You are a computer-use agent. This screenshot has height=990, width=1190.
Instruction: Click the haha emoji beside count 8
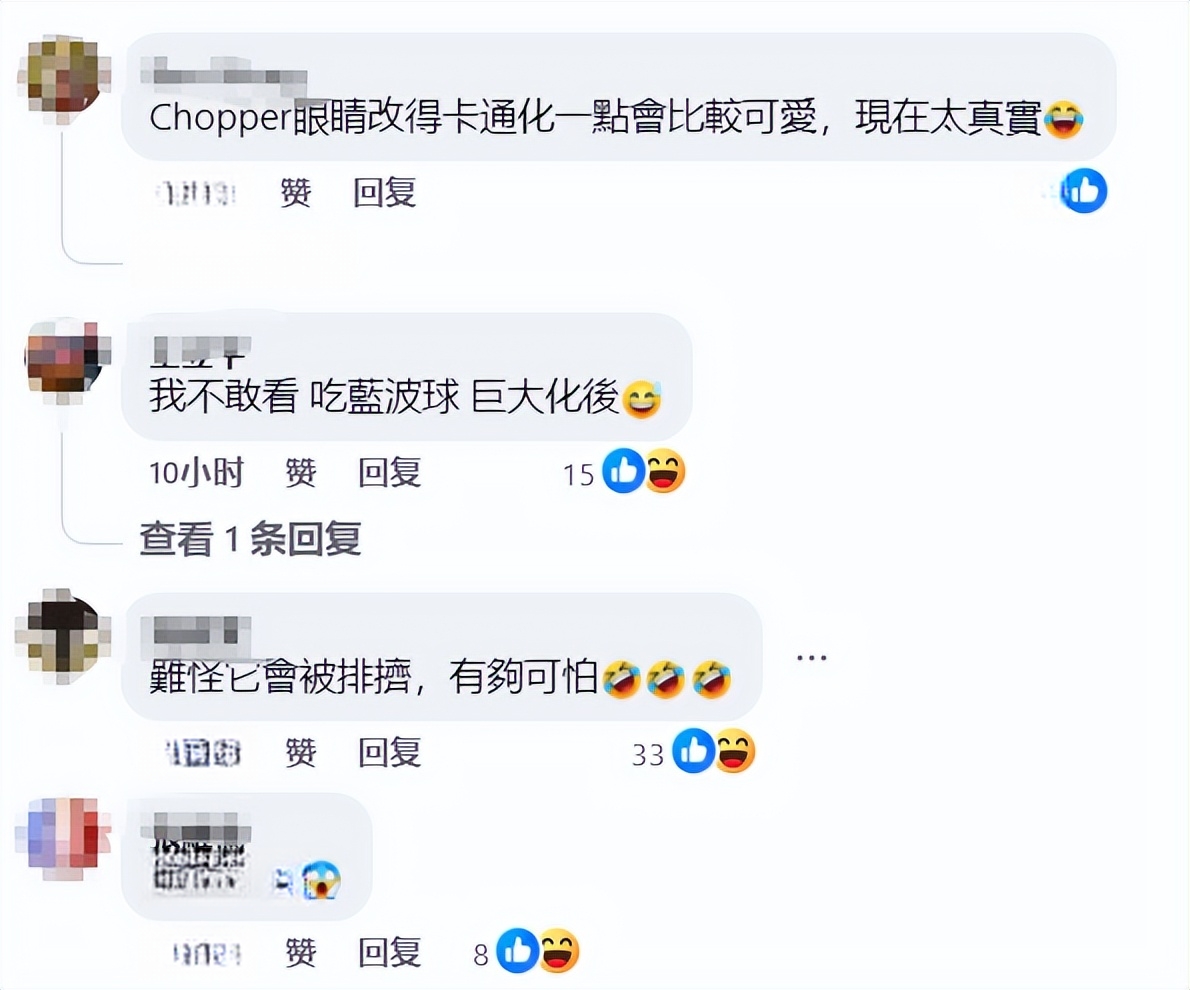(559, 951)
